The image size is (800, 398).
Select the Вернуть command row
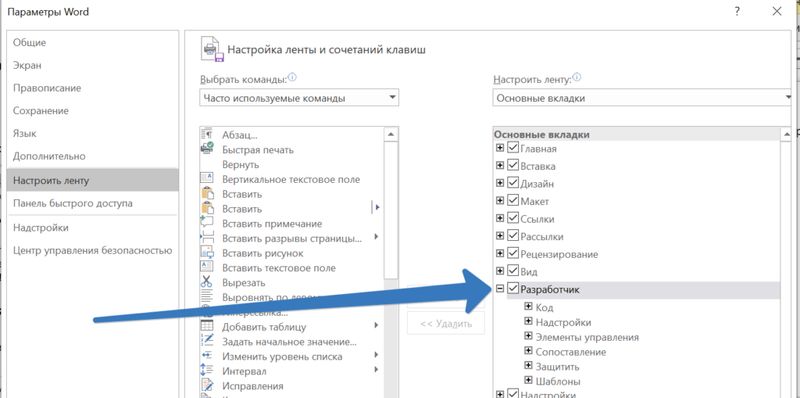pyautogui.click(x=292, y=164)
